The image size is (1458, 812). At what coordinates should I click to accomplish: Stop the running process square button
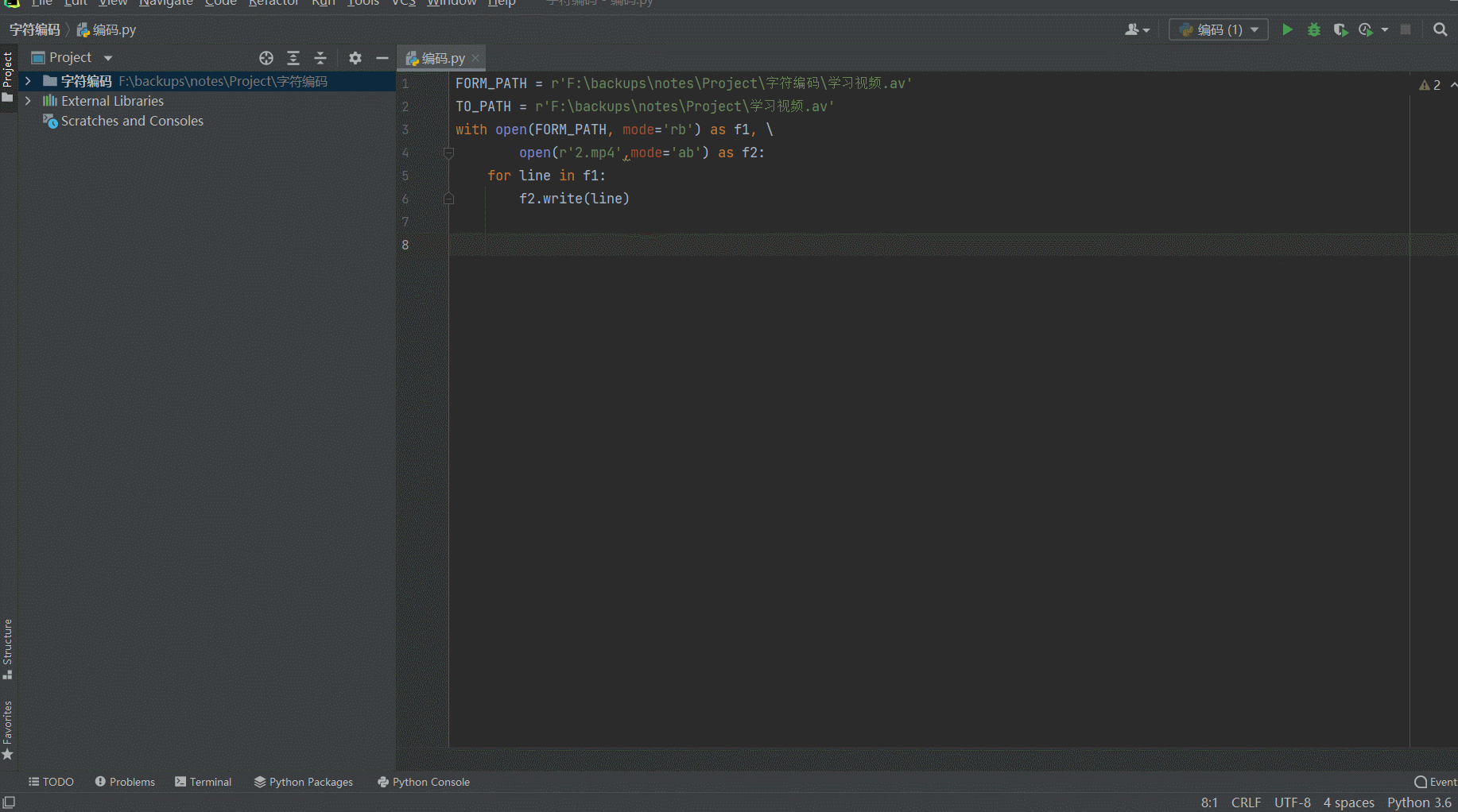(x=1406, y=29)
